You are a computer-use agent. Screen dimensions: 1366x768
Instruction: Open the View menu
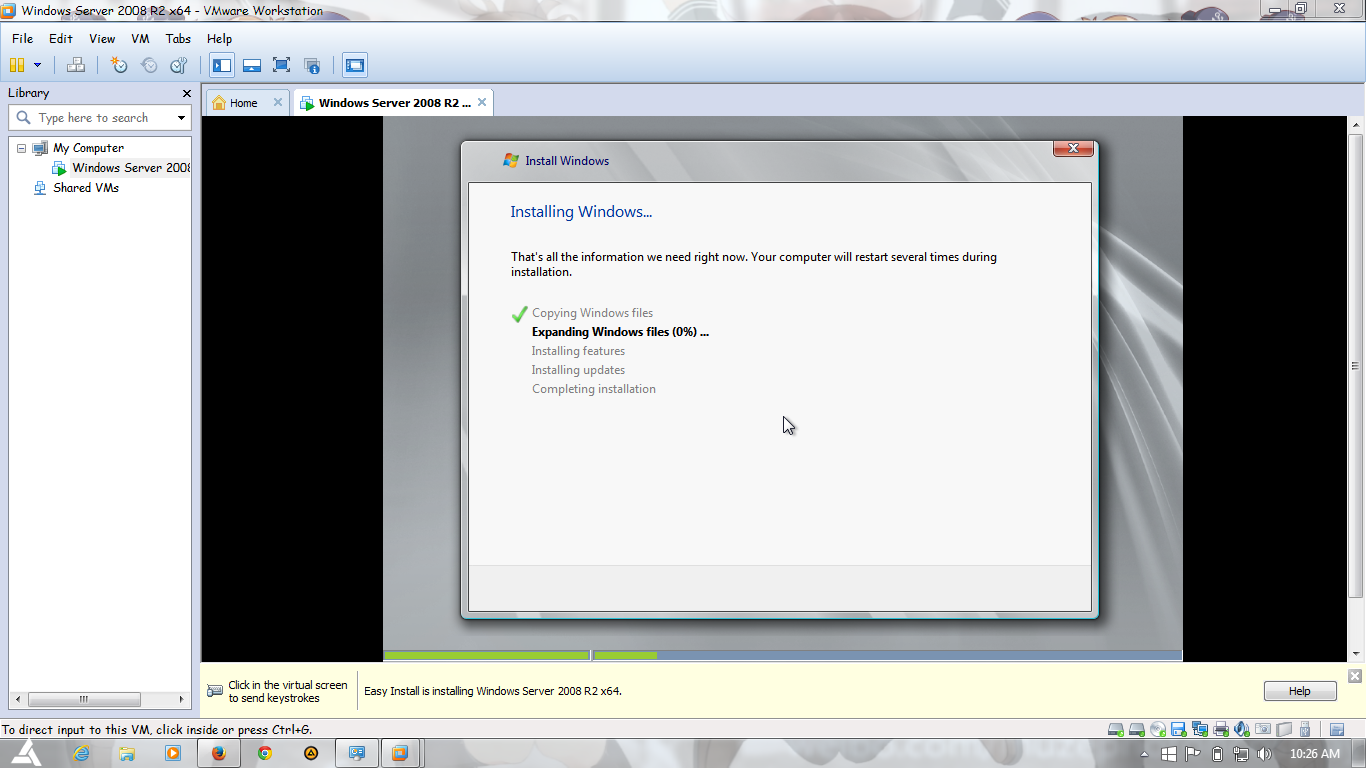(x=102, y=38)
